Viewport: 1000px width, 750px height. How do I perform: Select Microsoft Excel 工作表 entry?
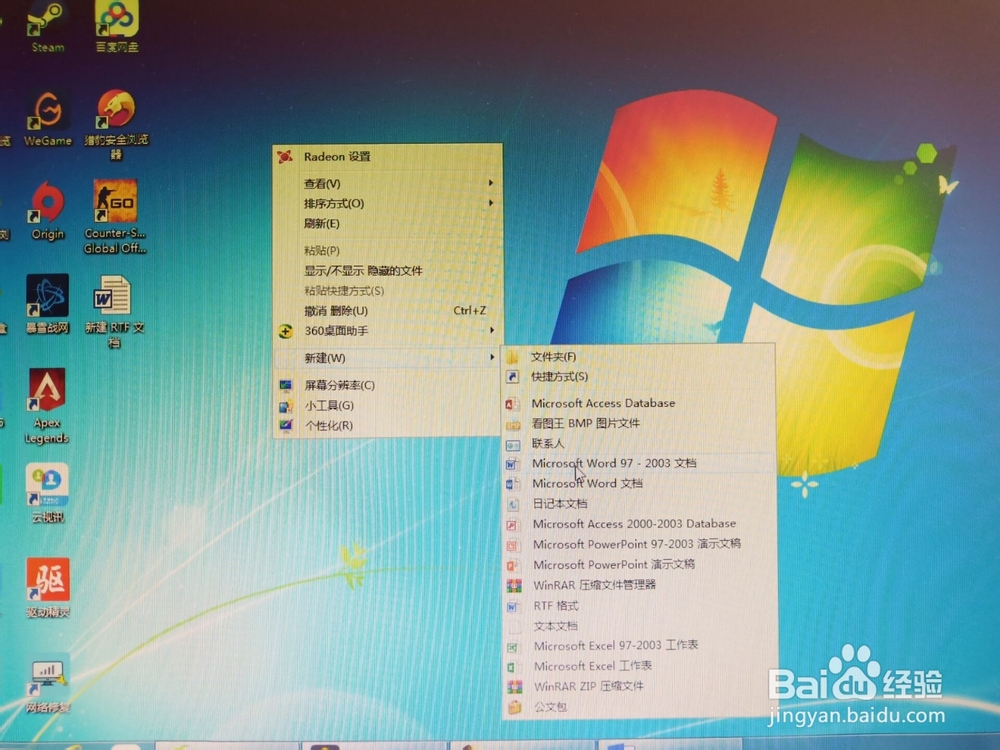640,666
